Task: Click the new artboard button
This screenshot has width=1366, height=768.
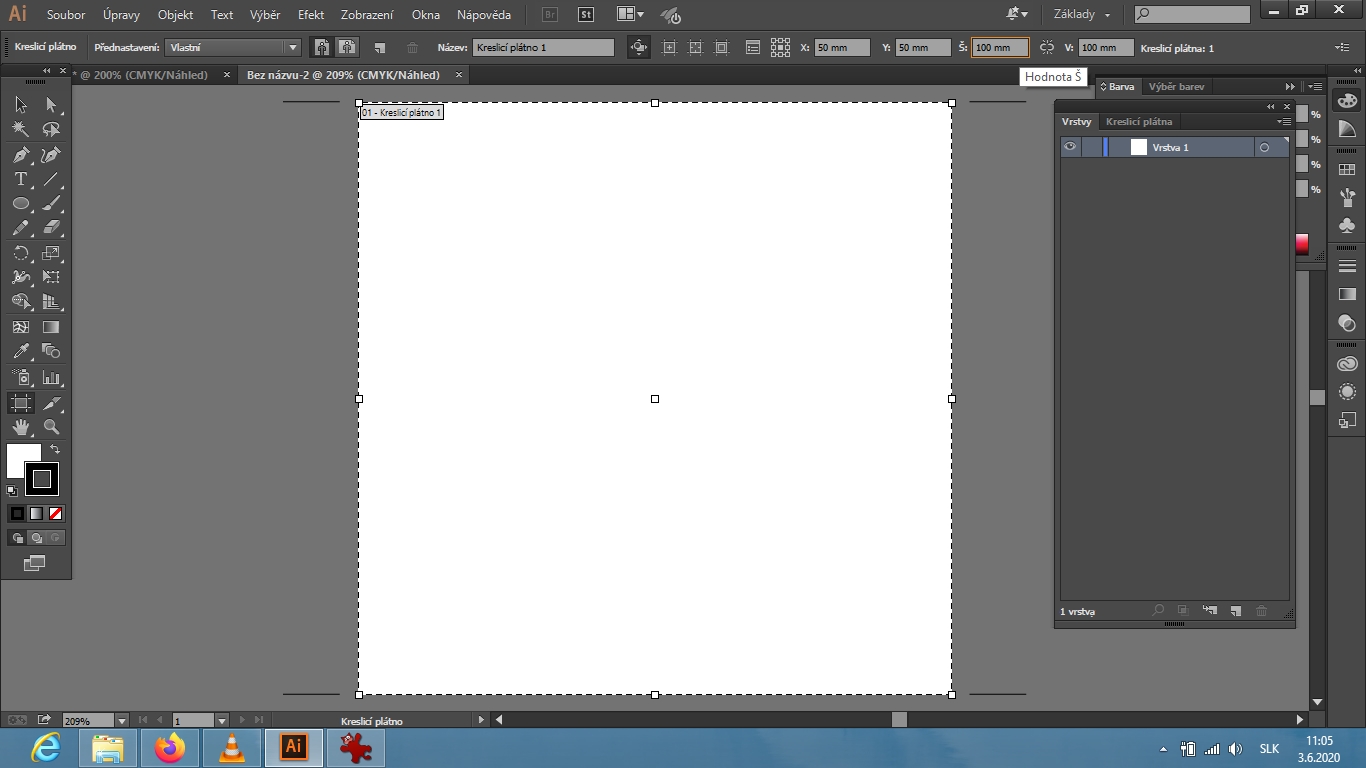Action: (x=380, y=48)
